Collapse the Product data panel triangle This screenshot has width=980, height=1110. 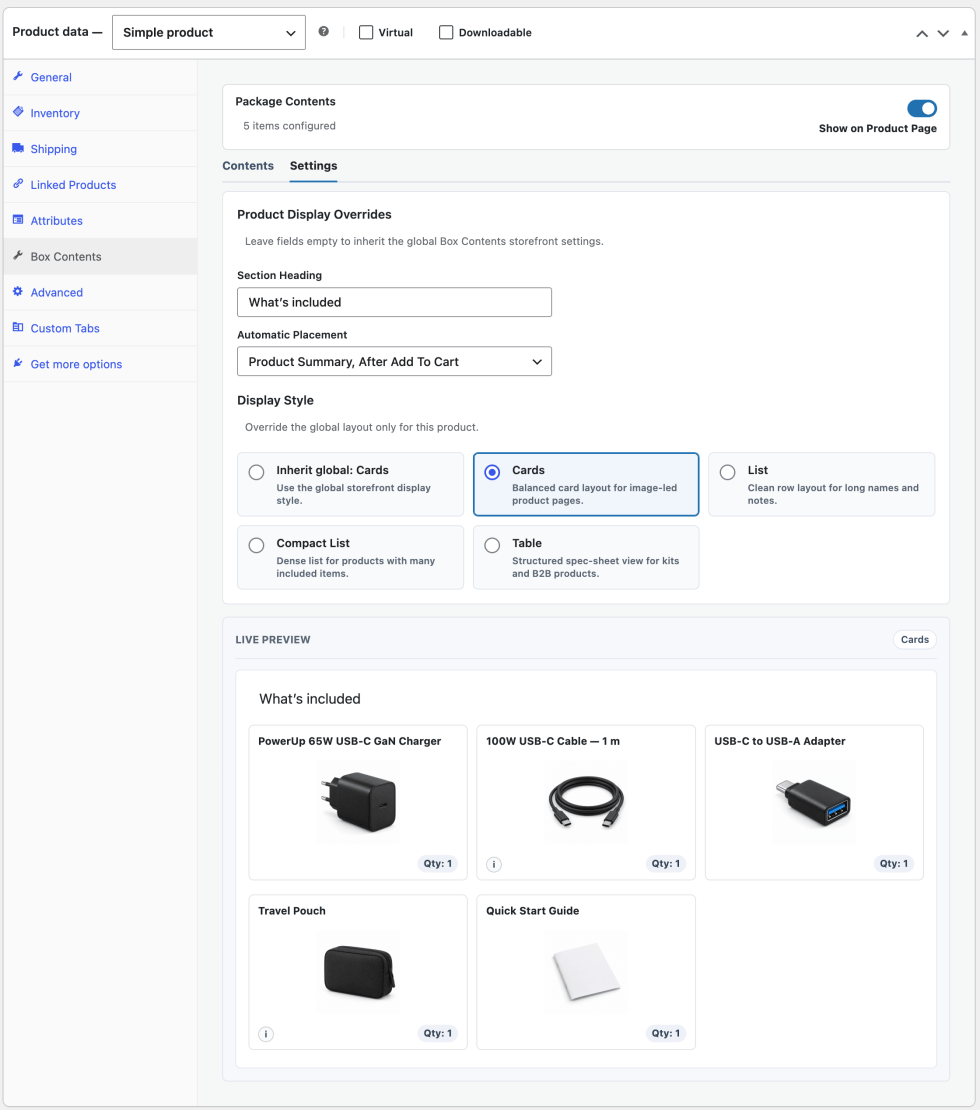pyautogui.click(x=964, y=33)
